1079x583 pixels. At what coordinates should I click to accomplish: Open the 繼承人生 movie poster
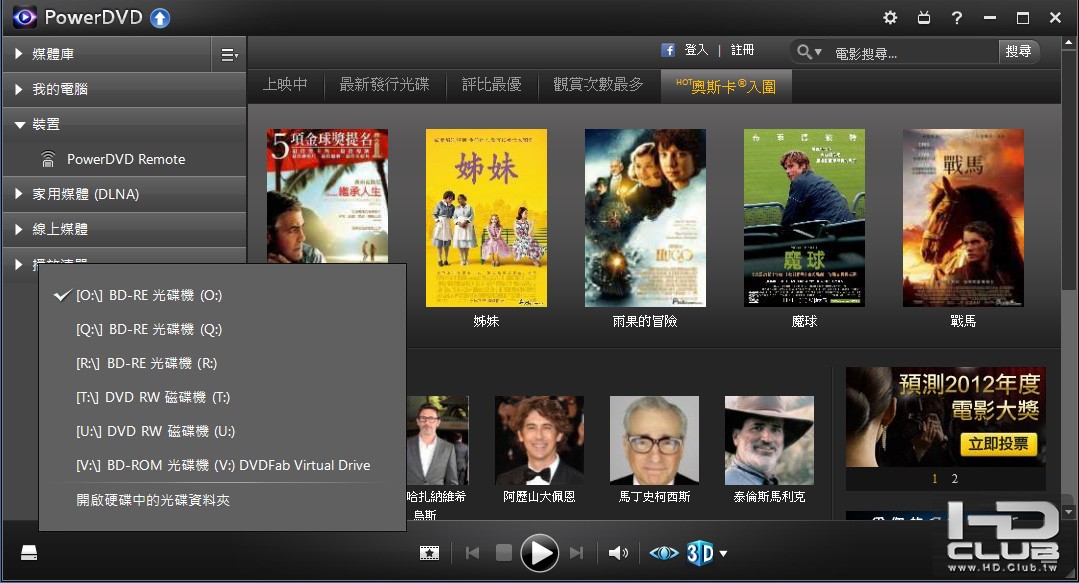tap(327, 196)
